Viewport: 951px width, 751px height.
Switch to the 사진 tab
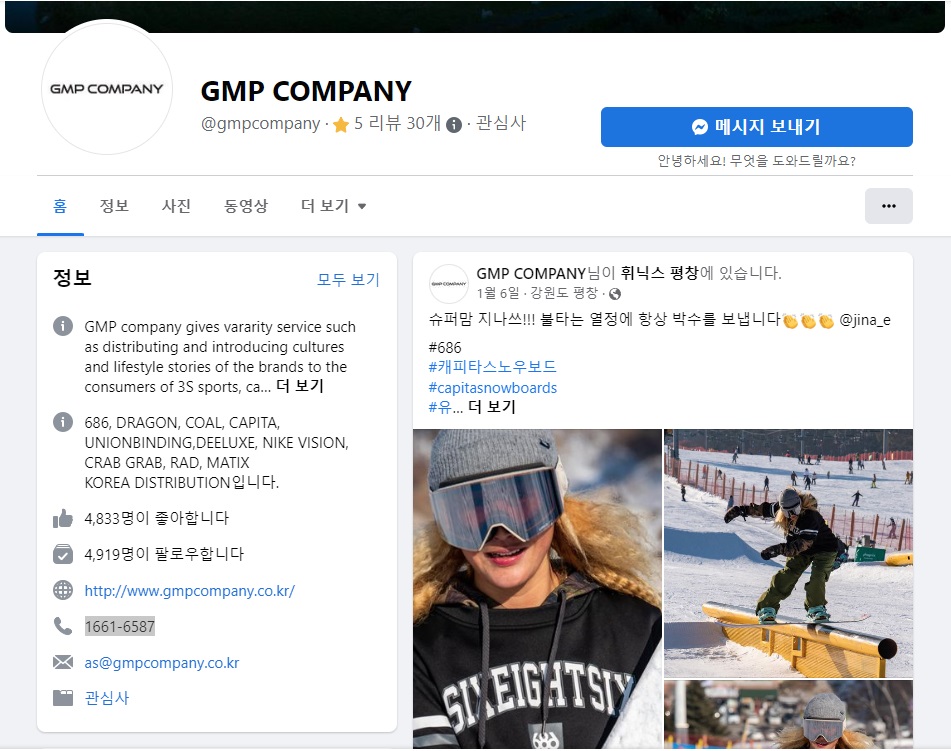tap(176, 206)
